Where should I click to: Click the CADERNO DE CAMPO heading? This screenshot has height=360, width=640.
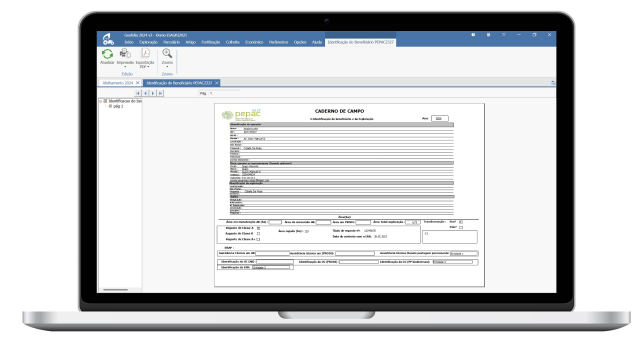click(340, 111)
